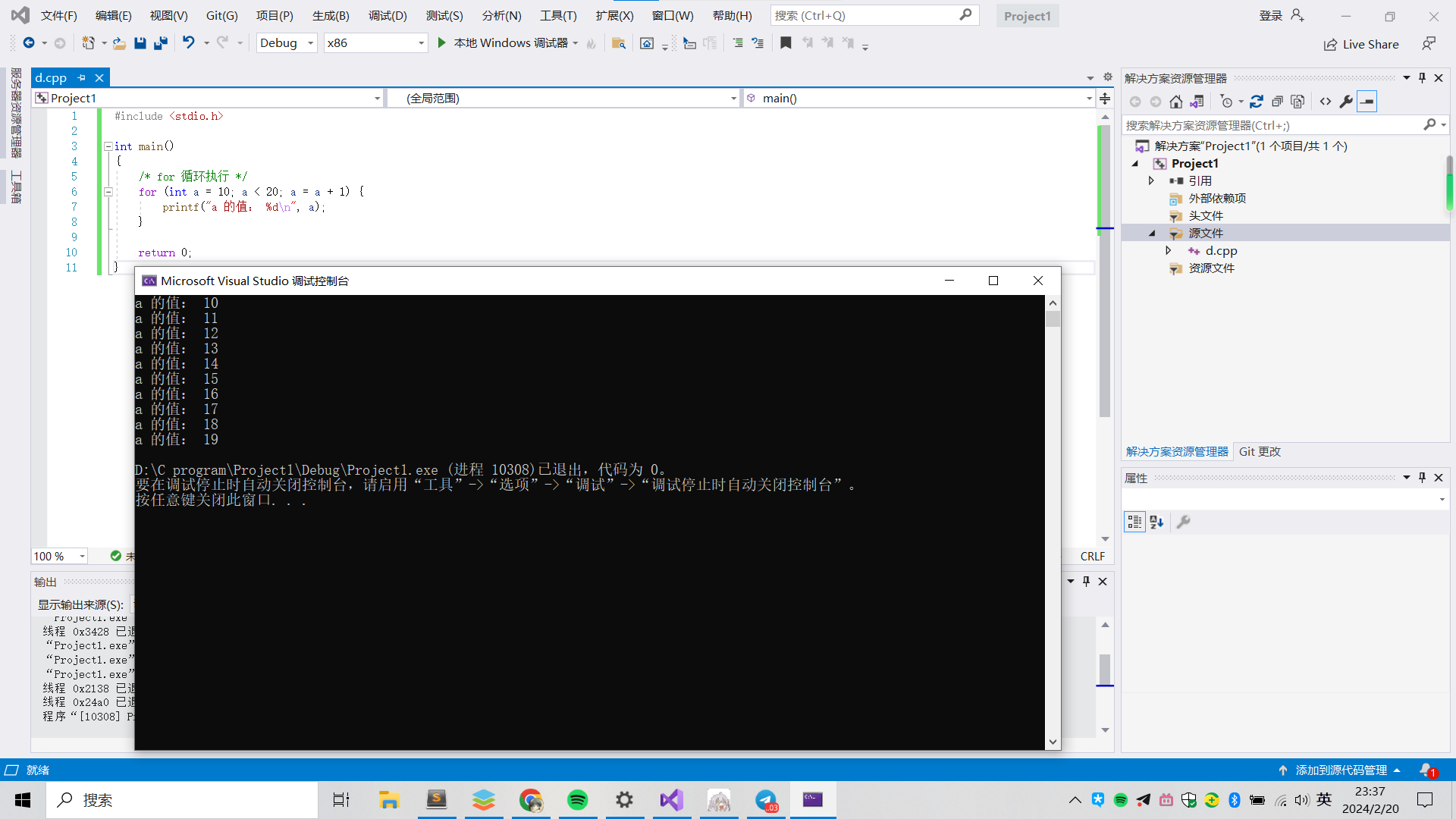
Task: Click the feedback icon near Live Share
Action: (x=1429, y=44)
